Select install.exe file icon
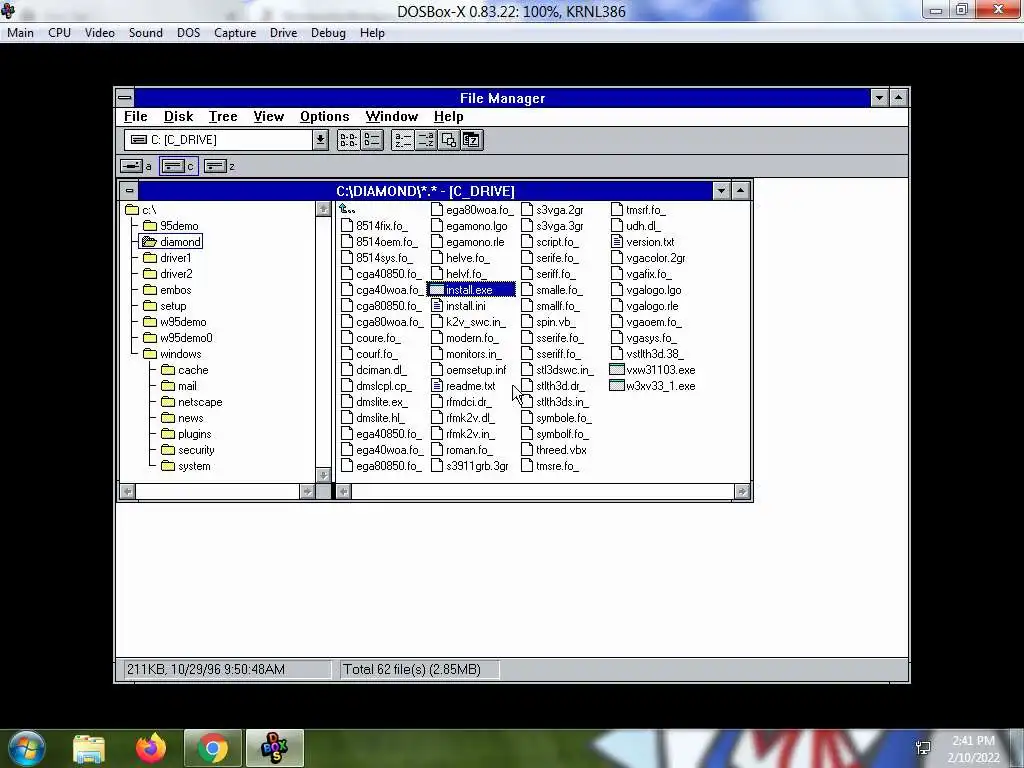This screenshot has height=768, width=1024. [436, 290]
